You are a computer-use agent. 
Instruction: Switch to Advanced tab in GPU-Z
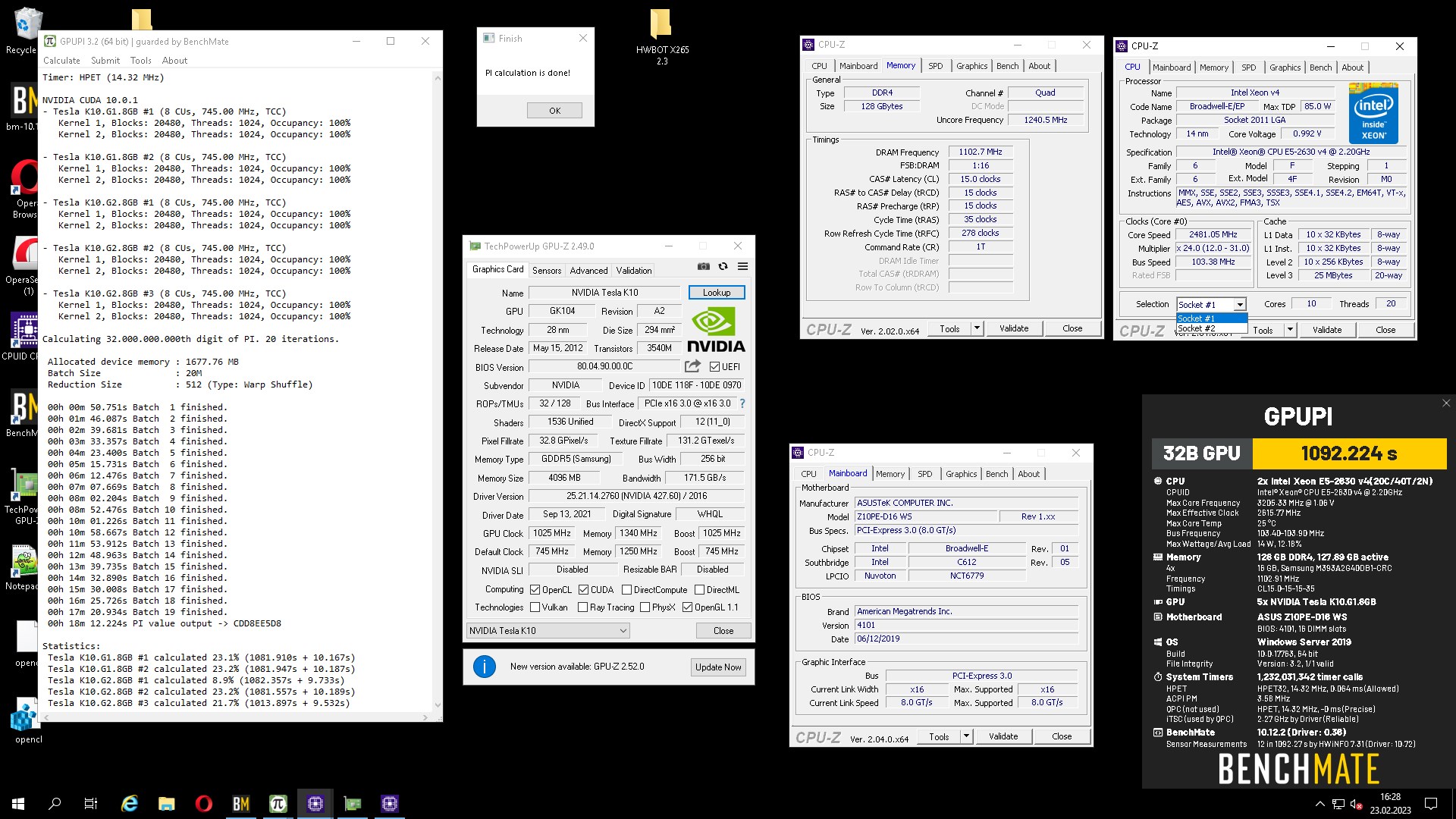tap(589, 271)
